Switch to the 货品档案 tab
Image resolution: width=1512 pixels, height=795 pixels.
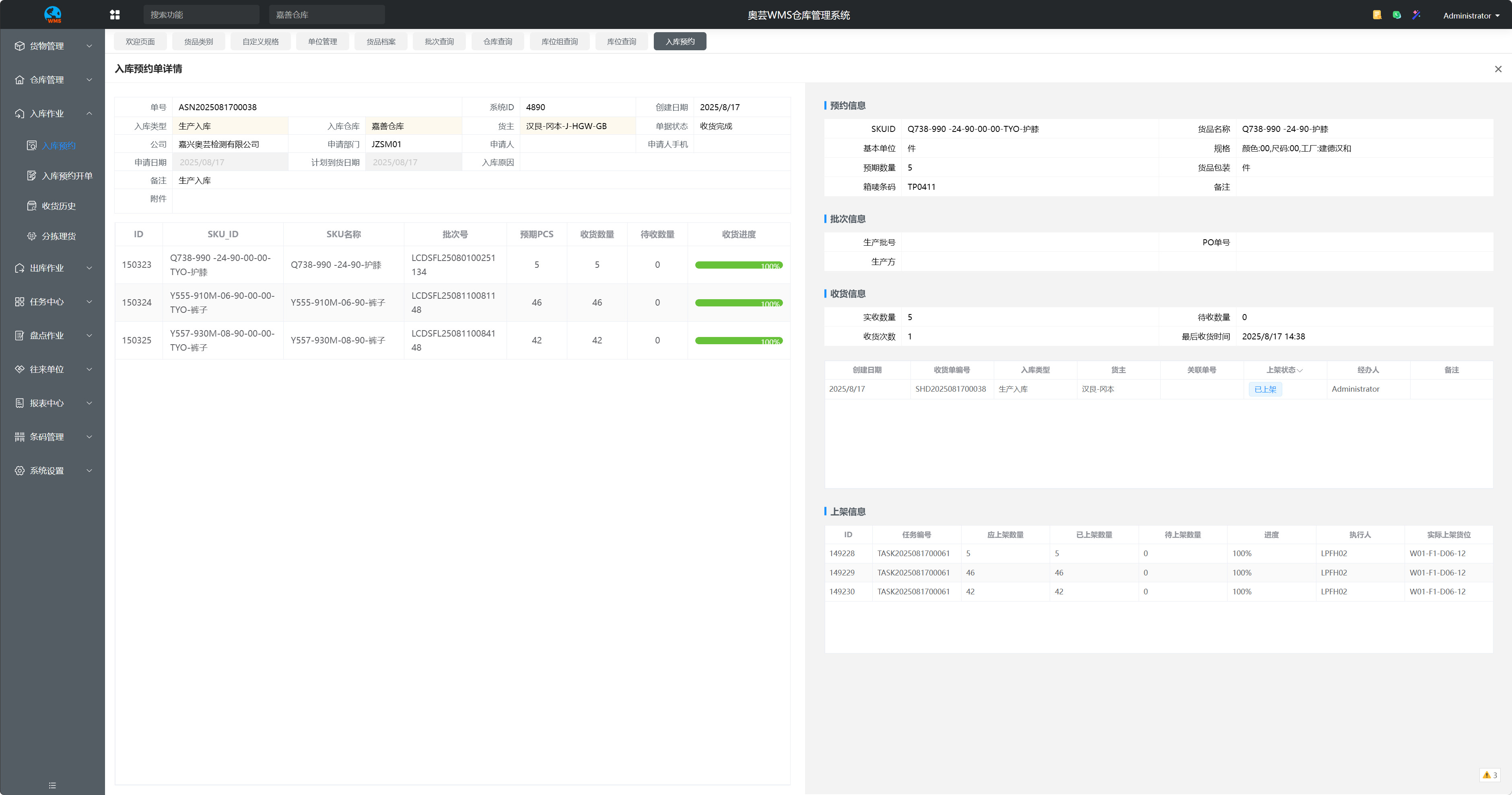[381, 42]
